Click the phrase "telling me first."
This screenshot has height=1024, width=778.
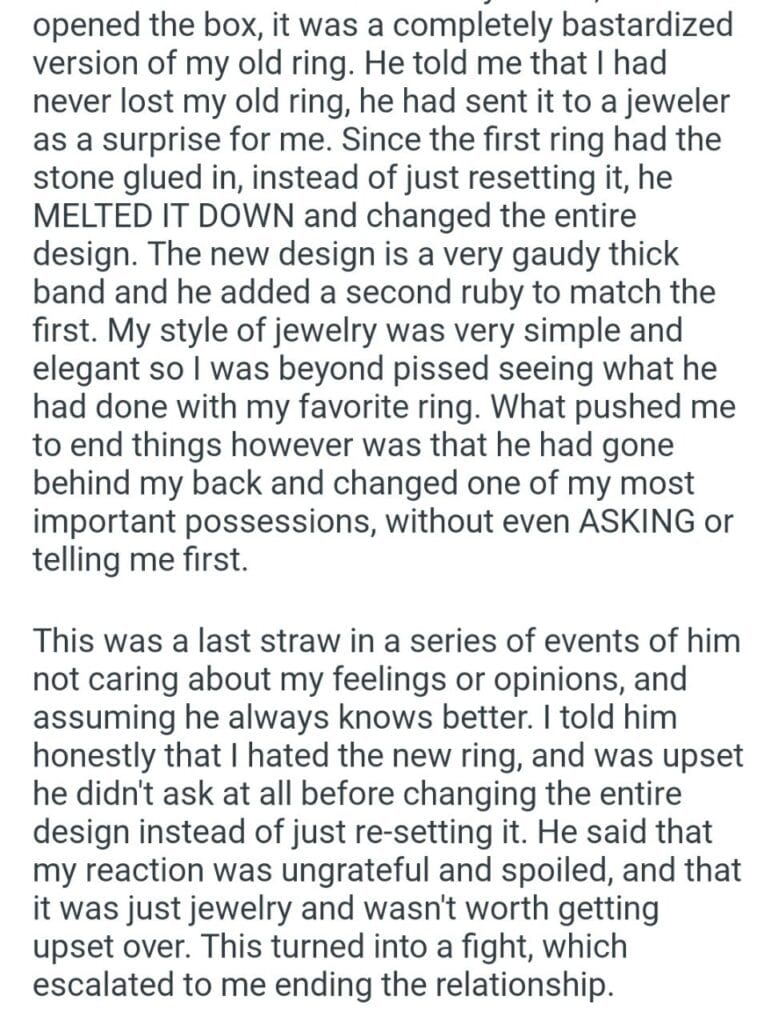pyautogui.click(x=139, y=560)
